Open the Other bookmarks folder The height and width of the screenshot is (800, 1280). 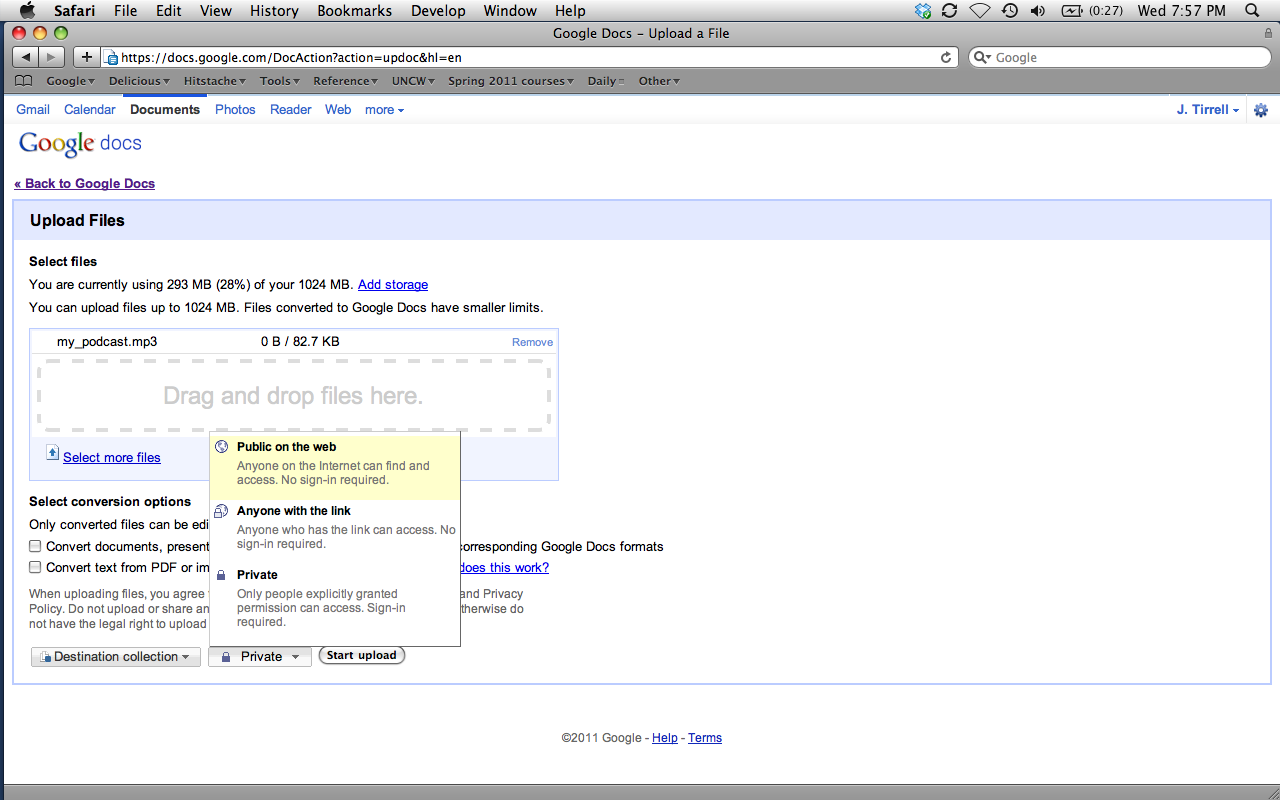coord(659,81)
